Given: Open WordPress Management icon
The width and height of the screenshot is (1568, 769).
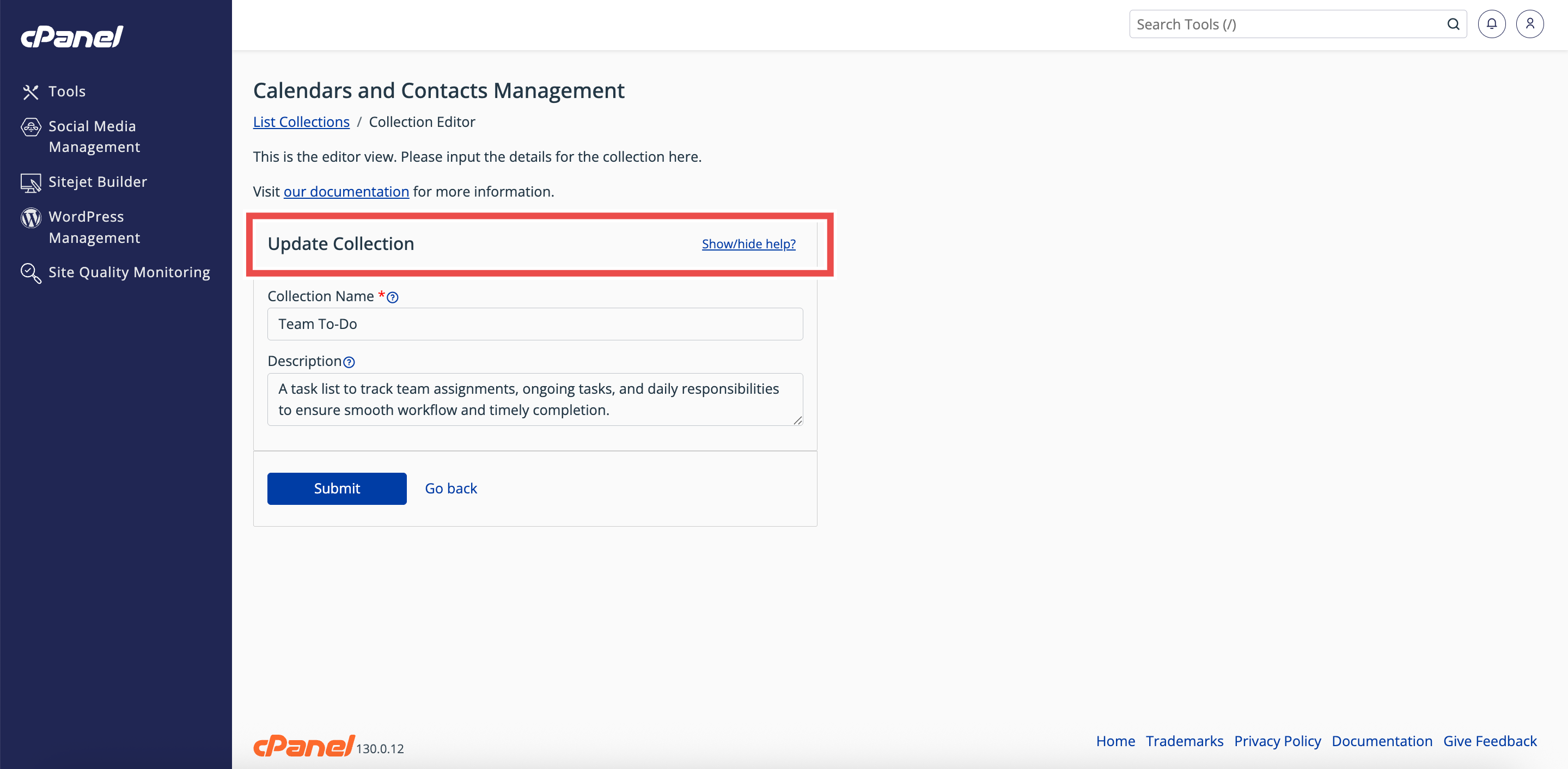Looking at the screenshot, I should pyautogui.click(x=30, y=217).
